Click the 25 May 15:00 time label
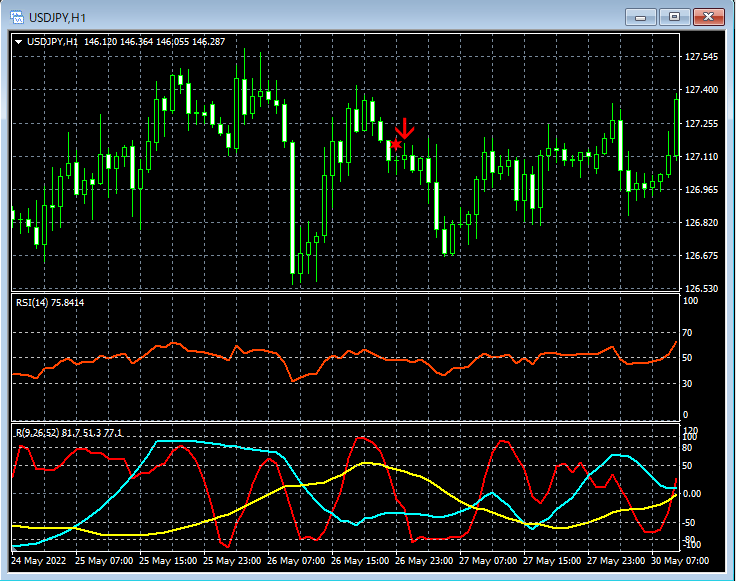The width and height of the screenshot is (737, 581). click(168, 561)
